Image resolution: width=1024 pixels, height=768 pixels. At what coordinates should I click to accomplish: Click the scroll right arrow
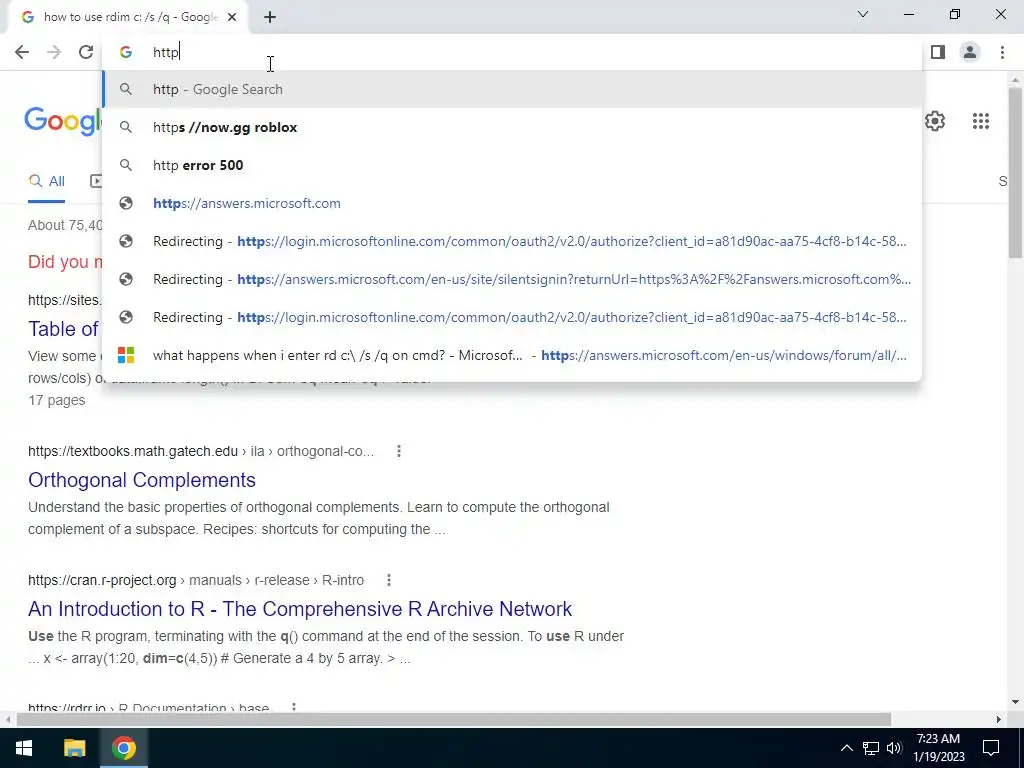click(999, 719)
